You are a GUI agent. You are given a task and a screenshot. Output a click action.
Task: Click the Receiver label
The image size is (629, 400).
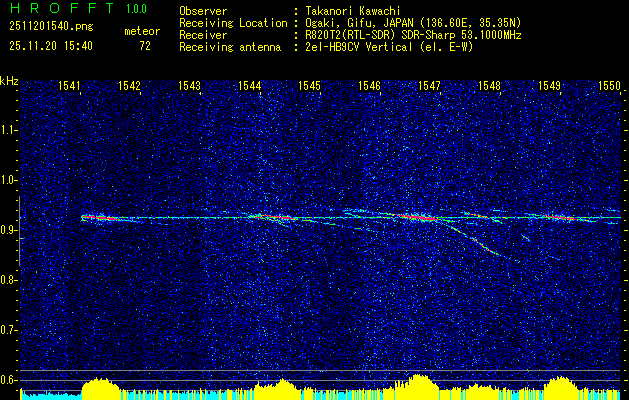pyautogui.click(x=203, y=35)
